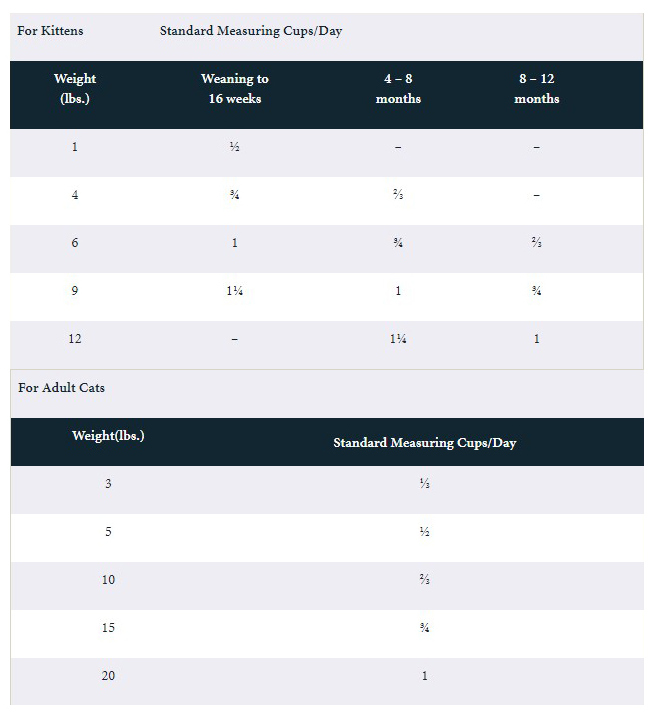
Task: Select adult 'Standard Measuring Cups/Day' header
Action: tap(425, 443)
